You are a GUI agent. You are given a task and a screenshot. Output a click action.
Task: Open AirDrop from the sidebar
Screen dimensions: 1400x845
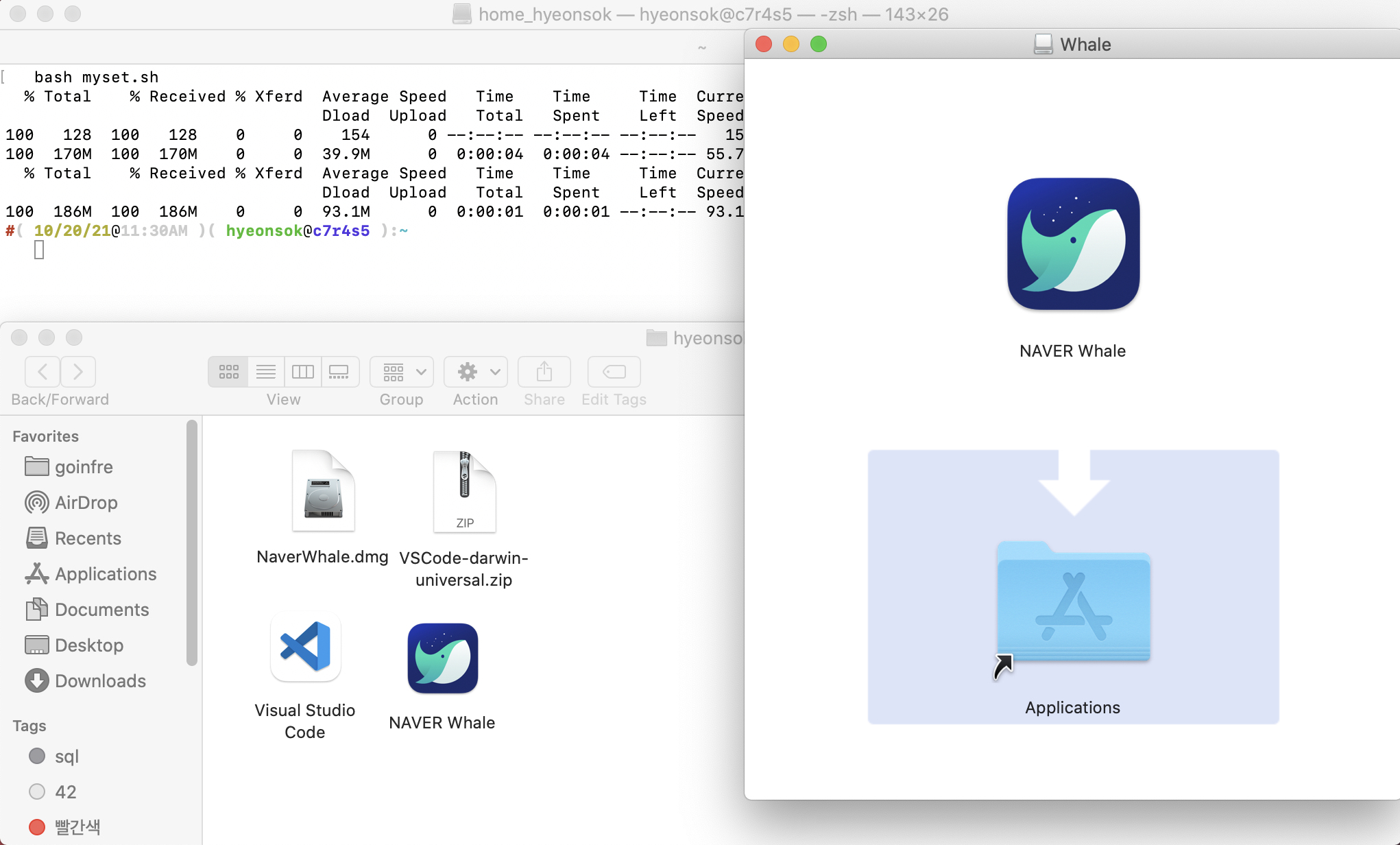[x=86, y=503]
